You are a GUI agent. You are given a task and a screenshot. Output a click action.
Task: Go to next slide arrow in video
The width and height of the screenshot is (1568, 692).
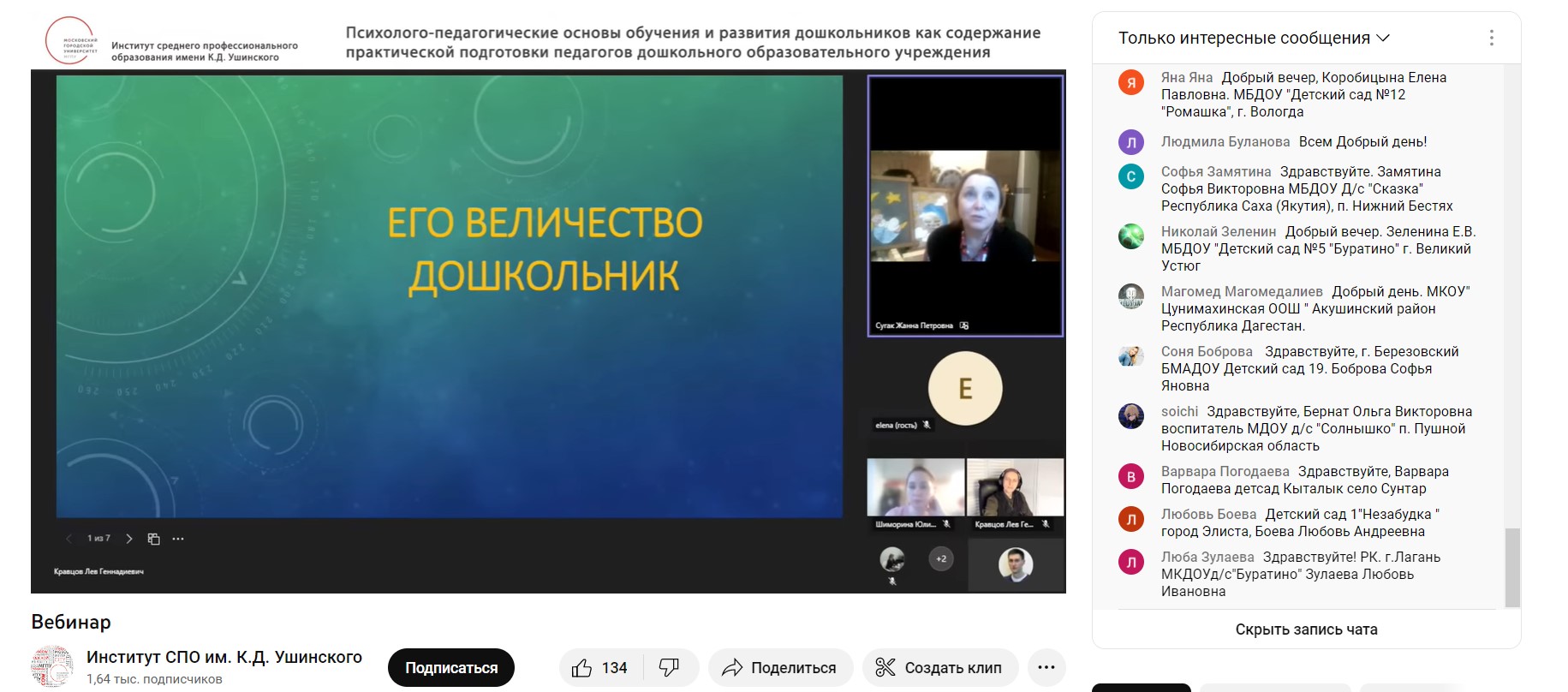129,539
